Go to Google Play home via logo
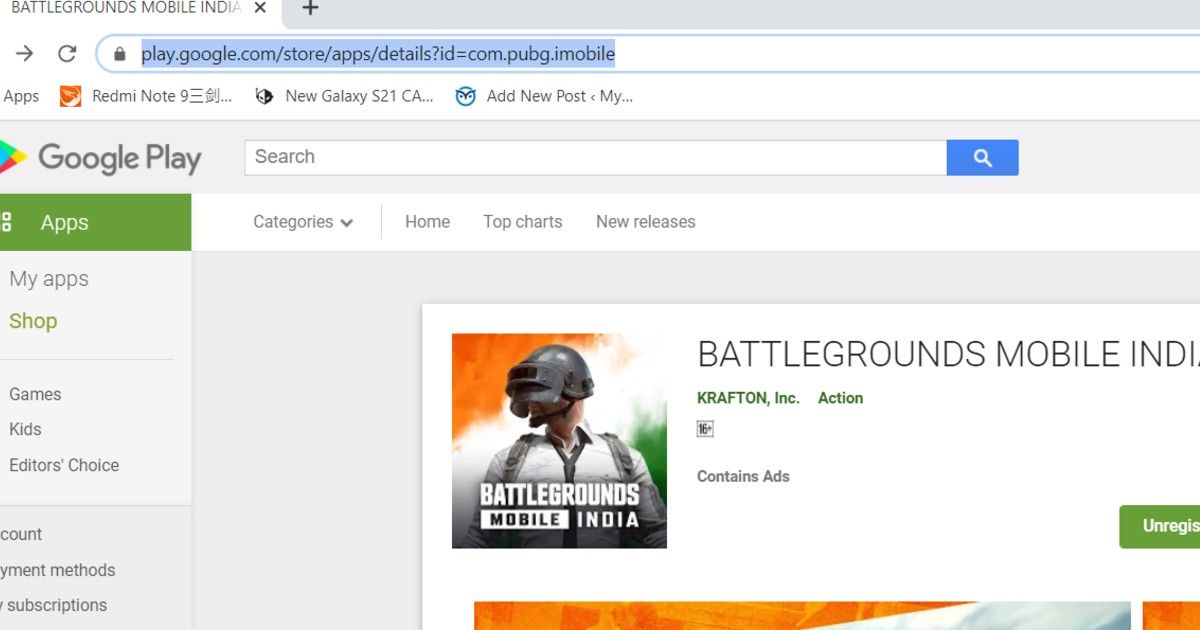1200x630 pixels. click(100, 158)
